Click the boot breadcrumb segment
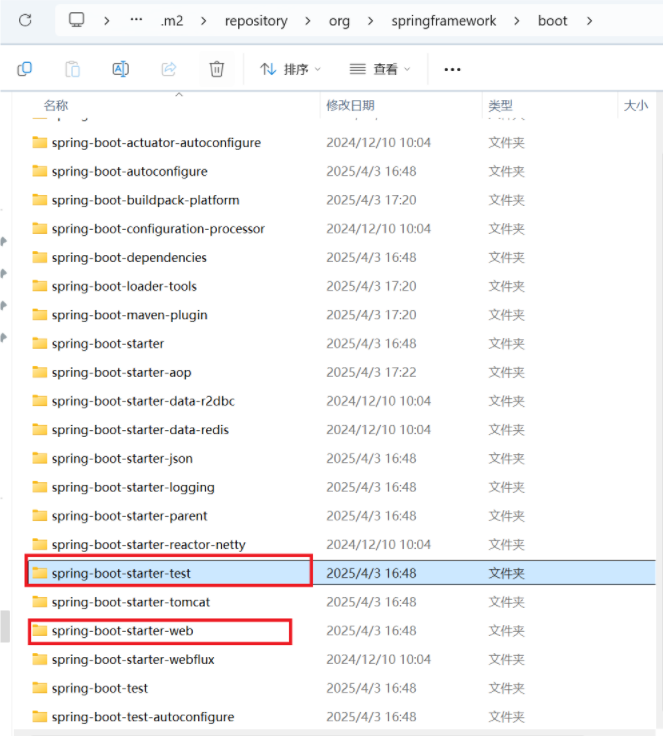The width and height of the screenshot is (663, 736). click(x=553, y=21)
